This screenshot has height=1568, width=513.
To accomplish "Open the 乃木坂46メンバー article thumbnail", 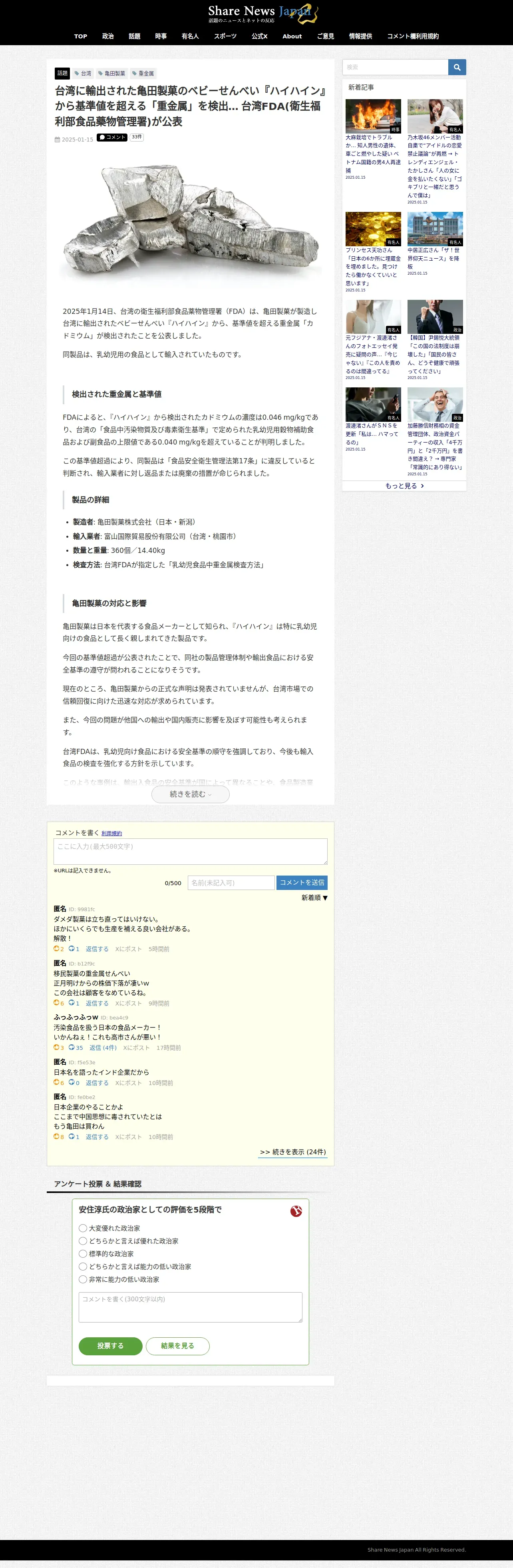I will [435, 116].
